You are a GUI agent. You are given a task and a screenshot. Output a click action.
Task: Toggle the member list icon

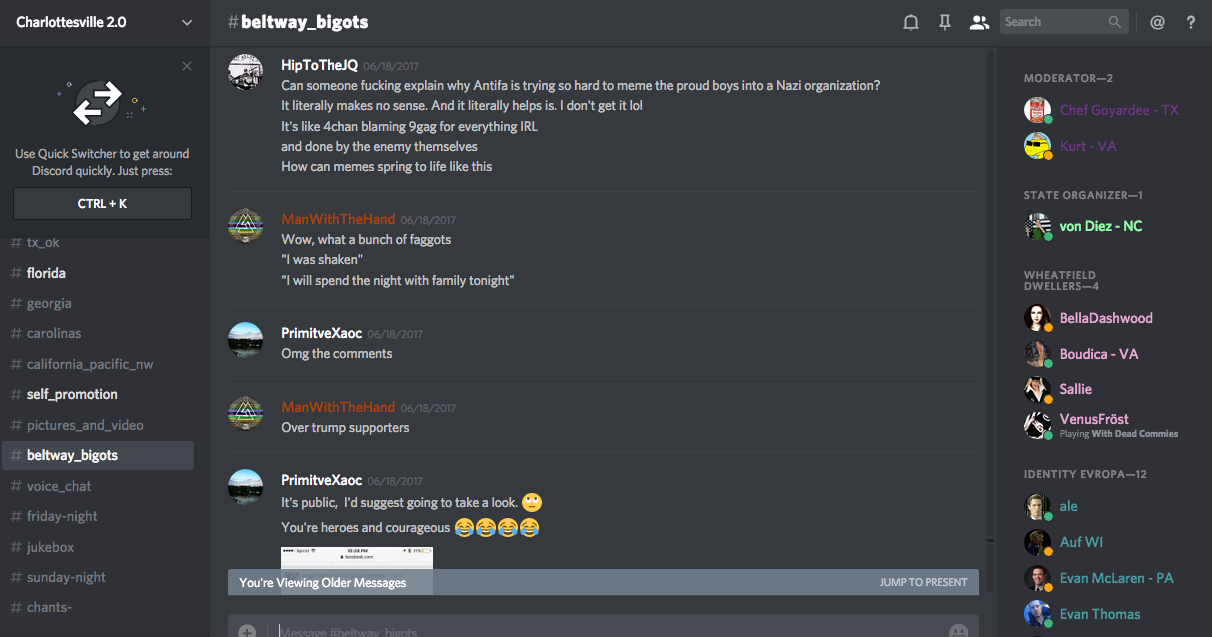pyautogui.click(x=979, y=22)
